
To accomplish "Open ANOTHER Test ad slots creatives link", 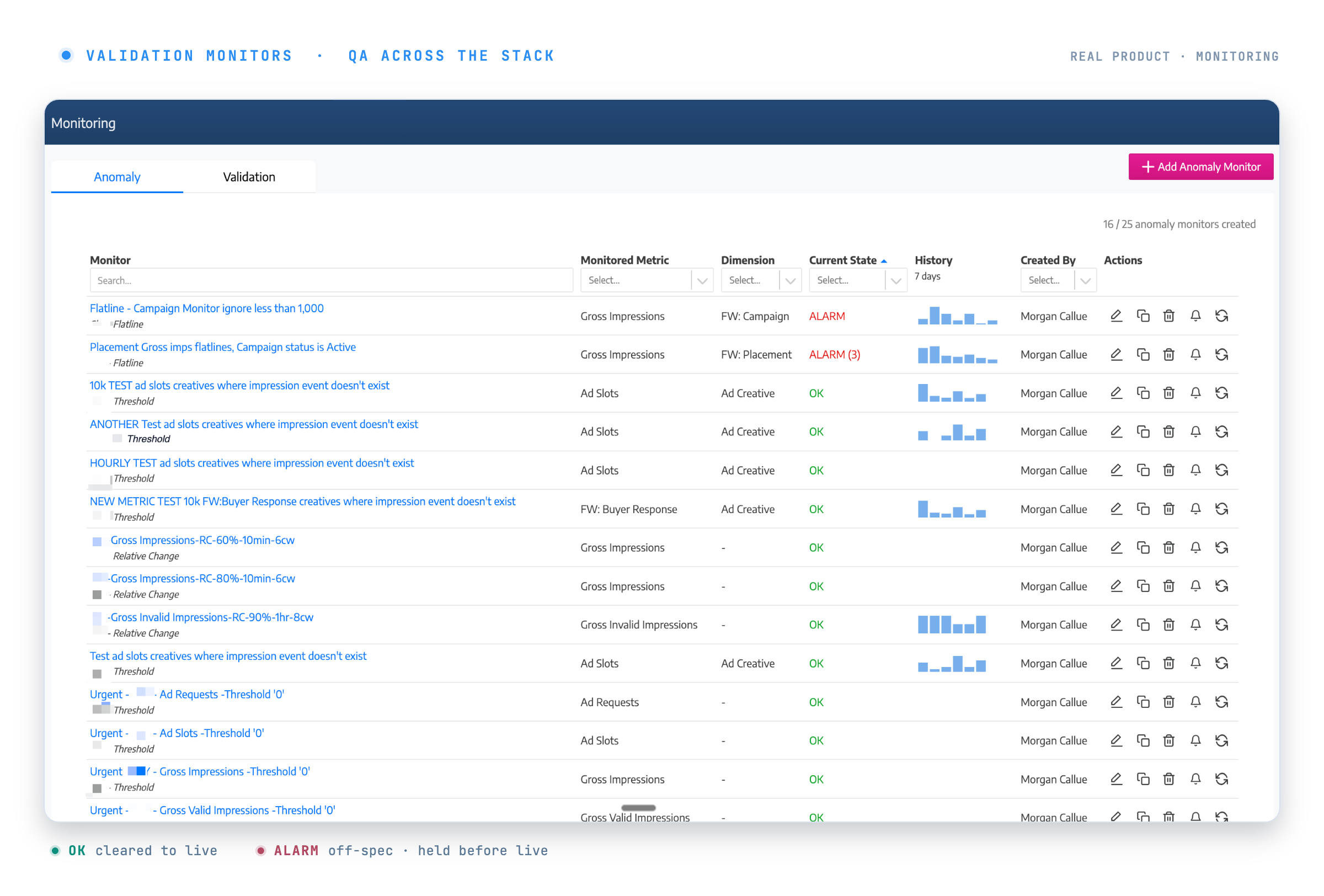I will pyautogui.click(x=254, y=424).
